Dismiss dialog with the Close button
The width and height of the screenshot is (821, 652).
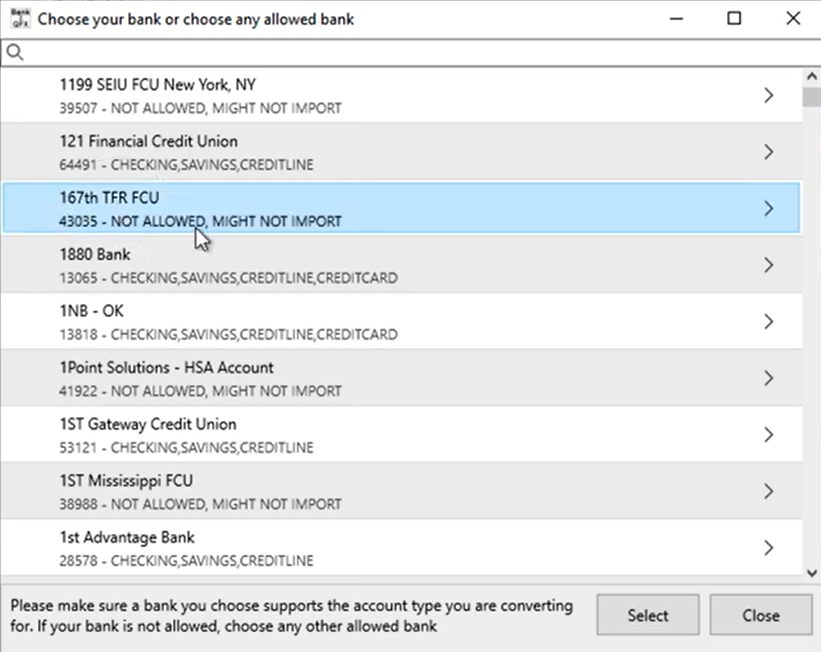click(x=761, y=615)
